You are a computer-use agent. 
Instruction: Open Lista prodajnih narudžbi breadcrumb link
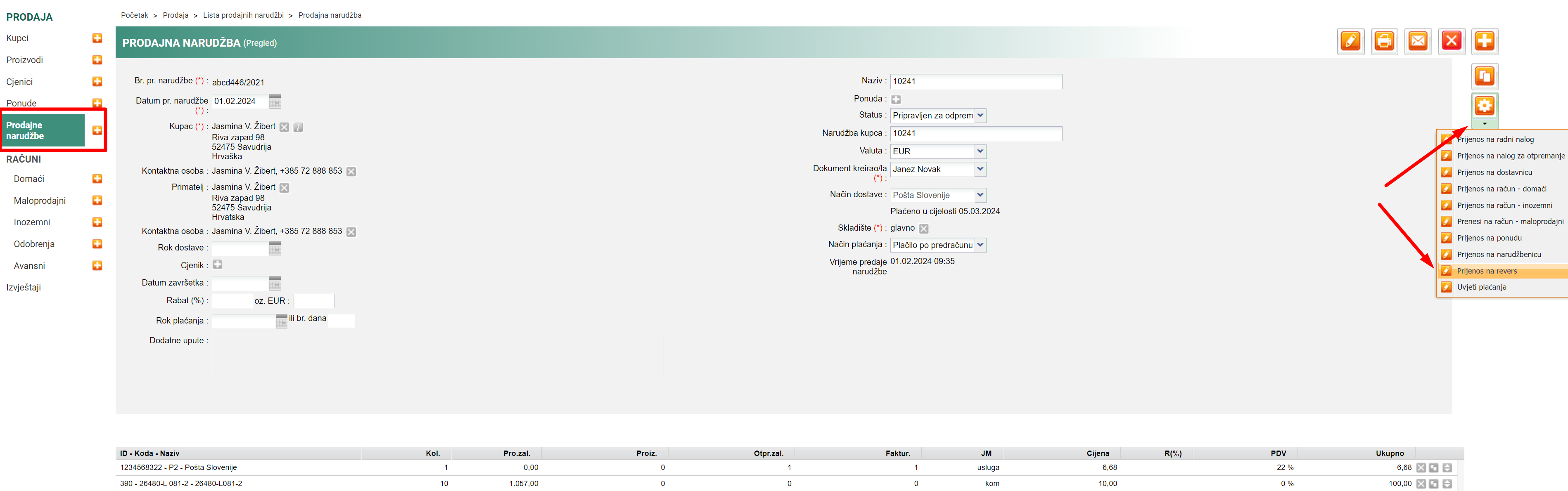click(x=243, y=15)
